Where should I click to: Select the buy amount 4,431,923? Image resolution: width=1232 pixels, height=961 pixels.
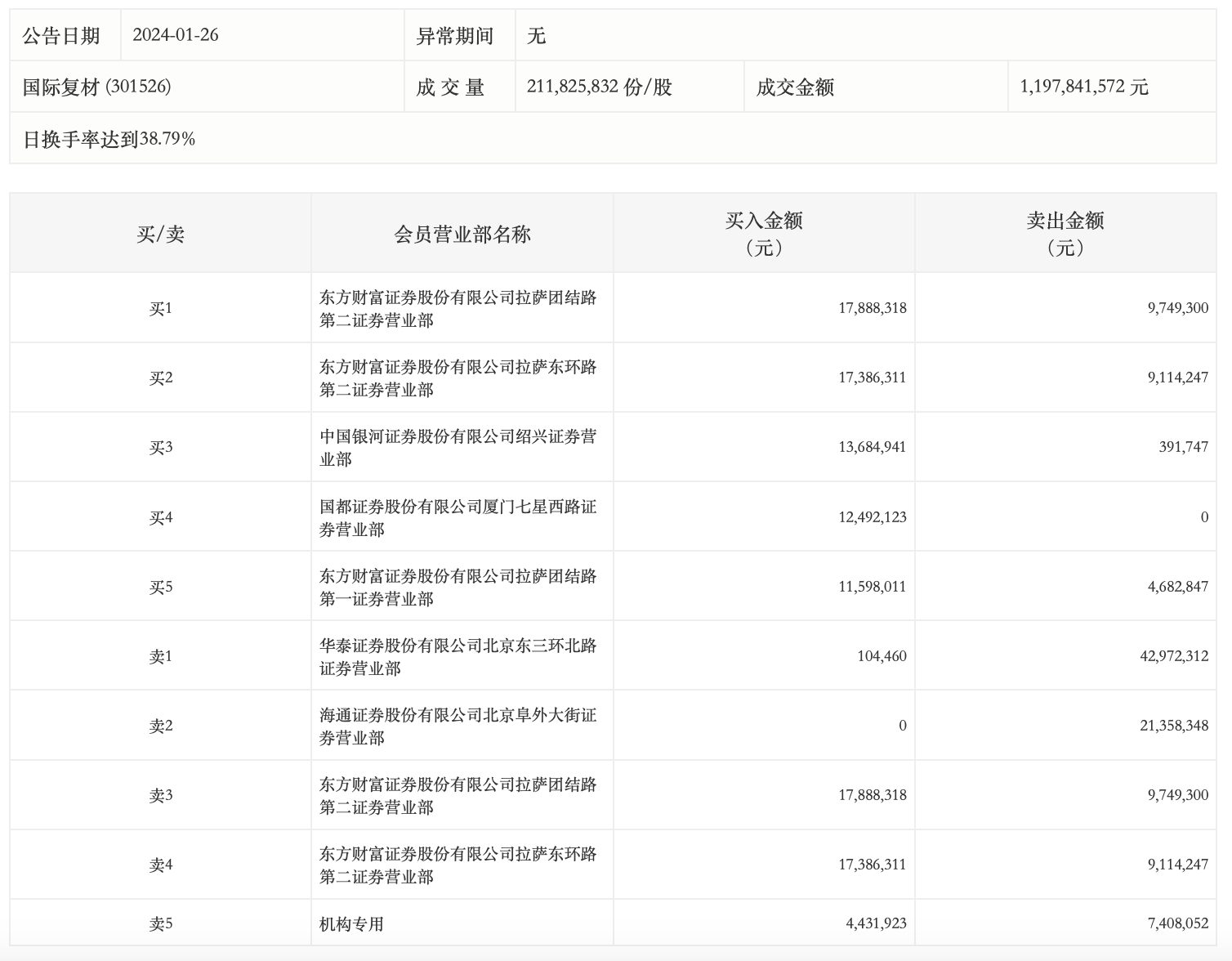(x=876, y=923)
